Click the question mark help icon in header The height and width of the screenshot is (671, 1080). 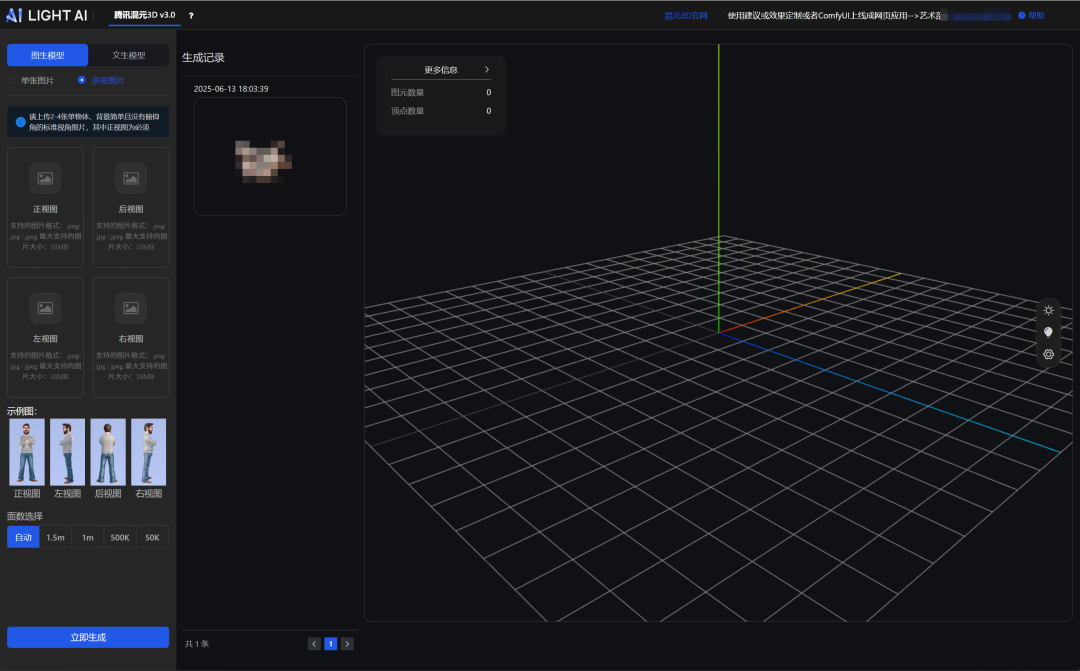click(x=190, y=15)
